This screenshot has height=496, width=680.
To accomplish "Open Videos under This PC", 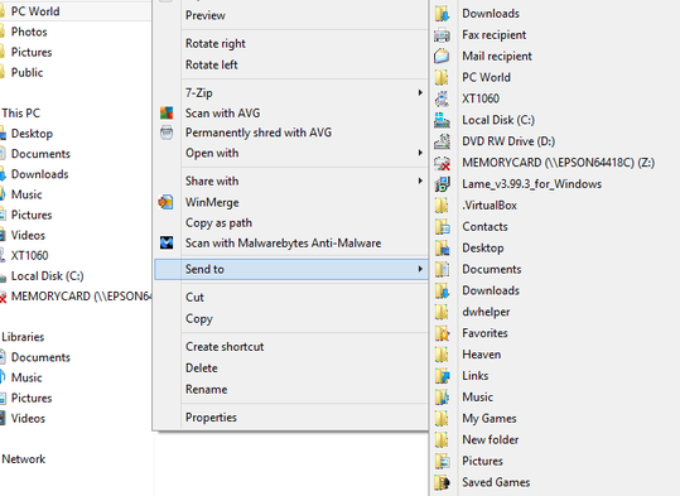I will coord(28,235).
